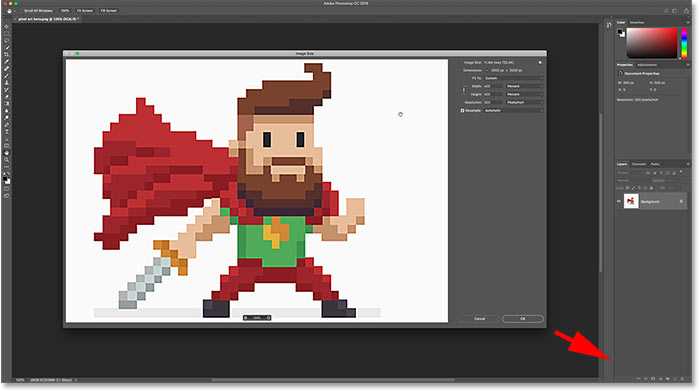Select the Gradient tool
This screenshot has height=392, width=700.
(6, 104)
